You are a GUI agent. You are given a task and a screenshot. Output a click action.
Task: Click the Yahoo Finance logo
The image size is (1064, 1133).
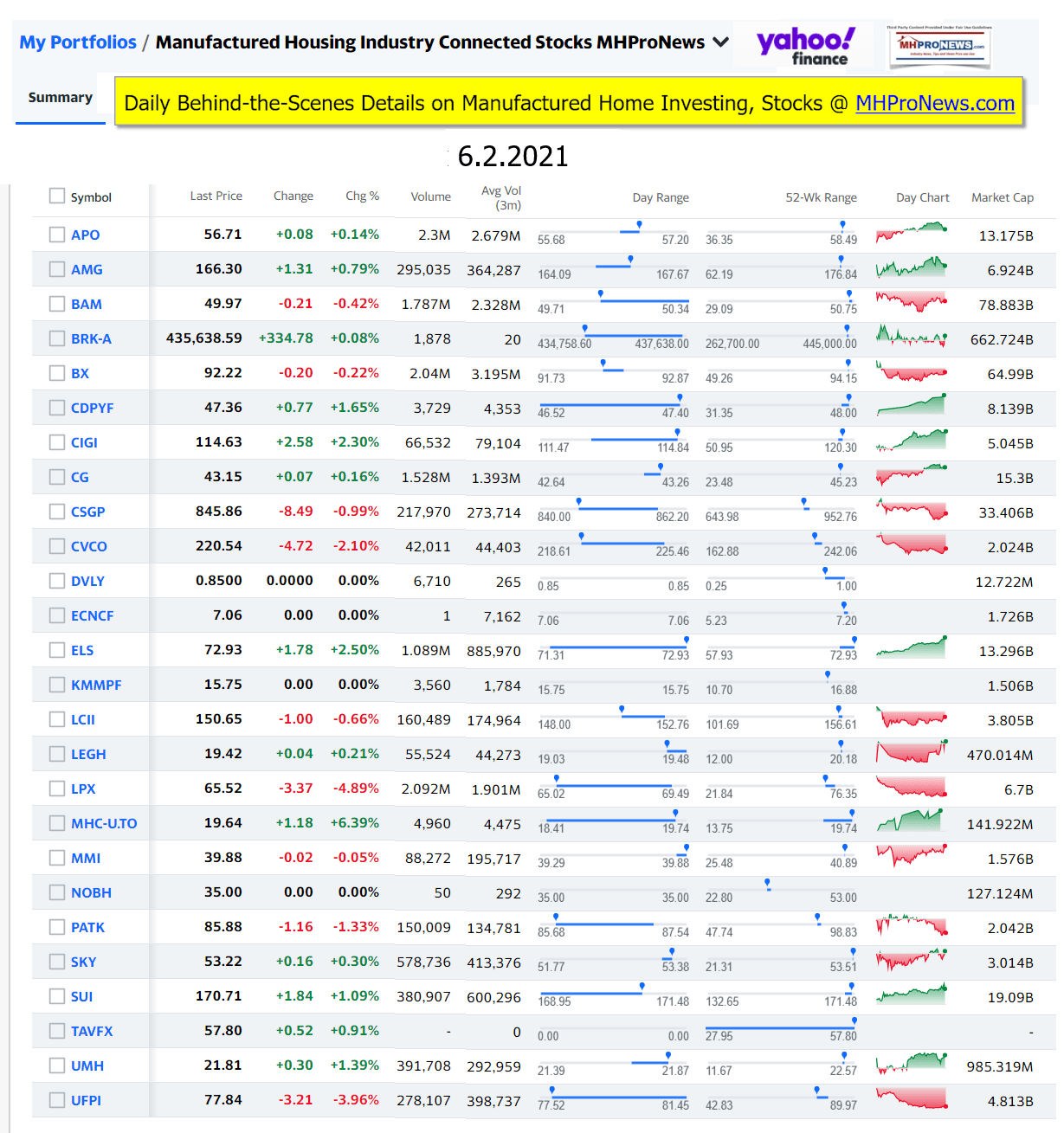pos(804,46)
